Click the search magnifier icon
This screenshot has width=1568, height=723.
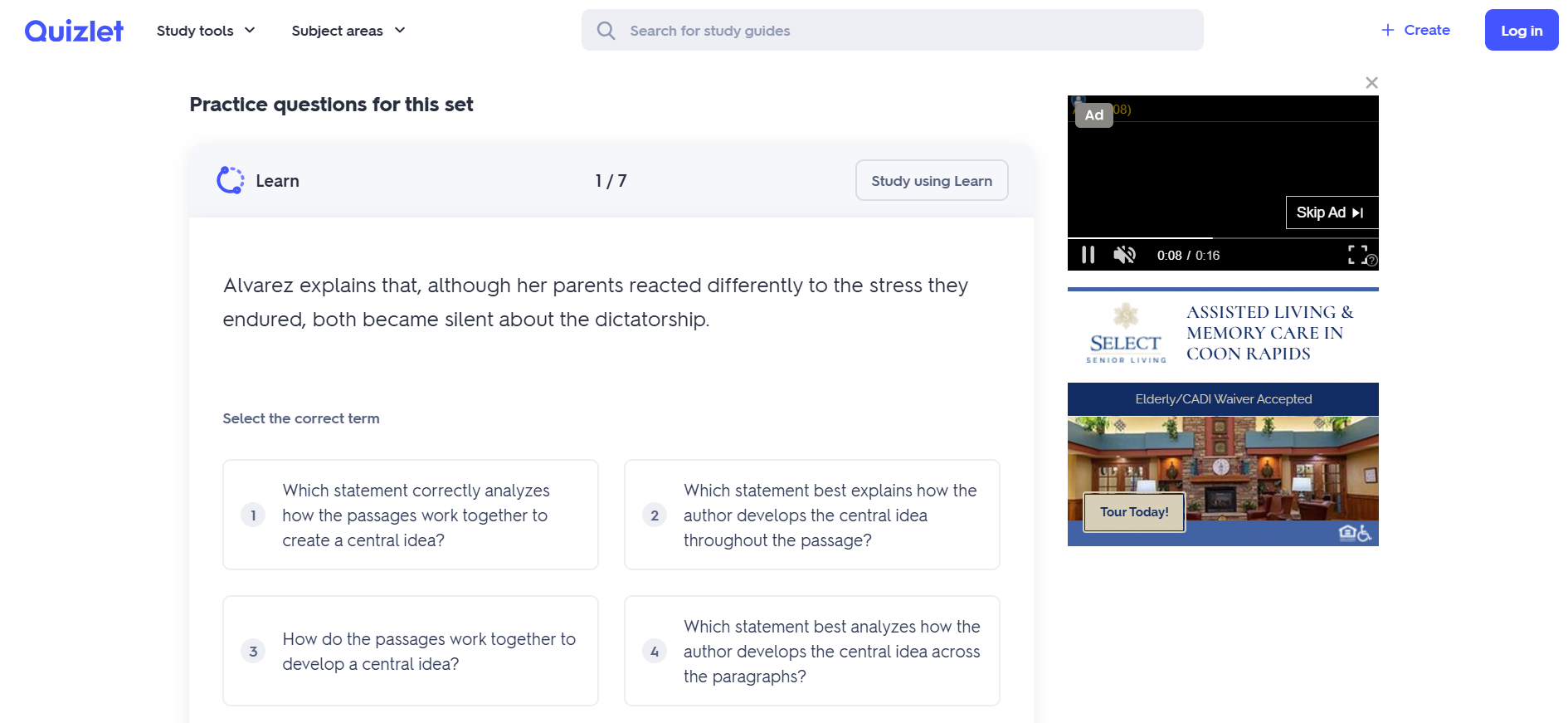tap(606, 31)
